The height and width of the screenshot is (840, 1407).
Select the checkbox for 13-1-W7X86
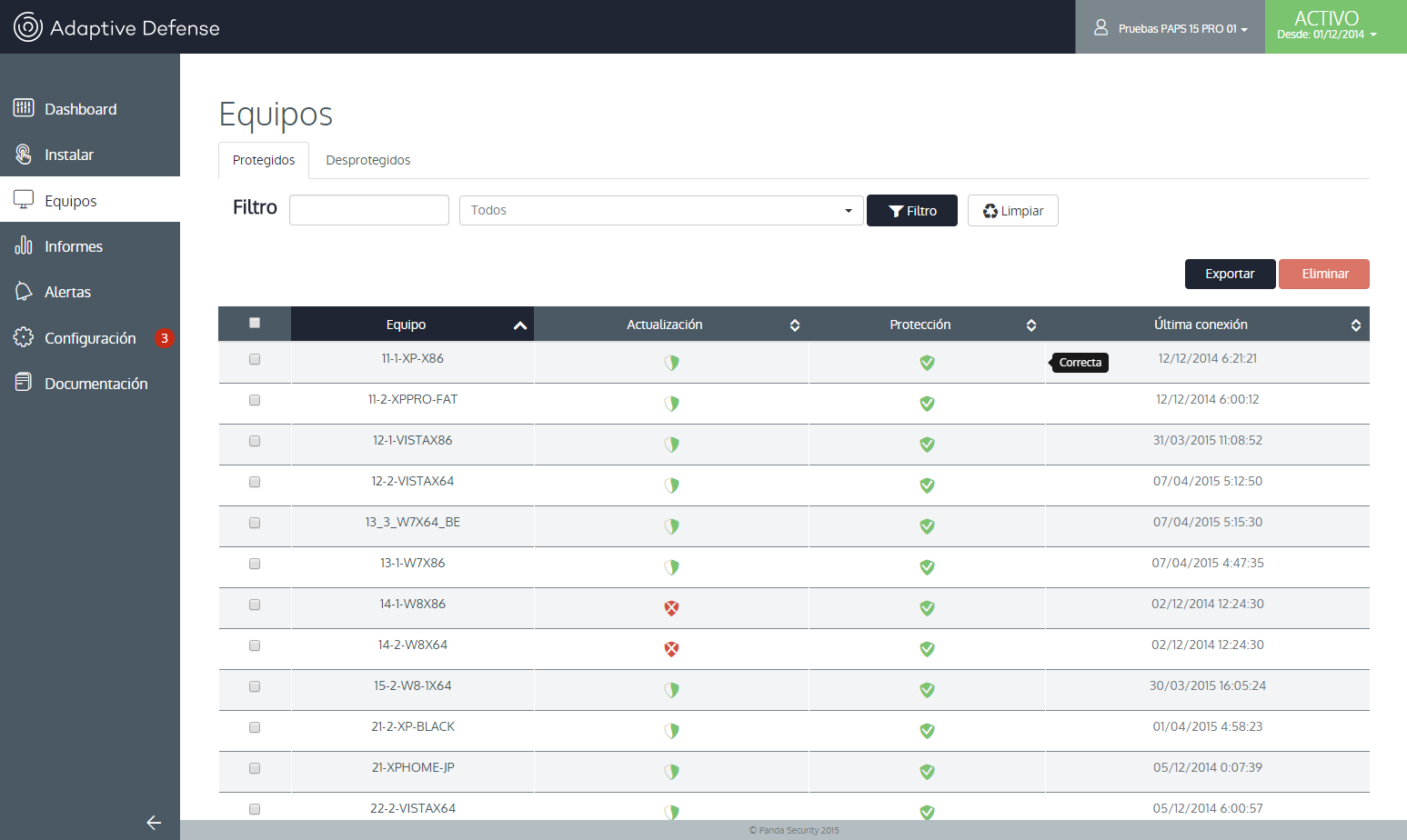255,564
